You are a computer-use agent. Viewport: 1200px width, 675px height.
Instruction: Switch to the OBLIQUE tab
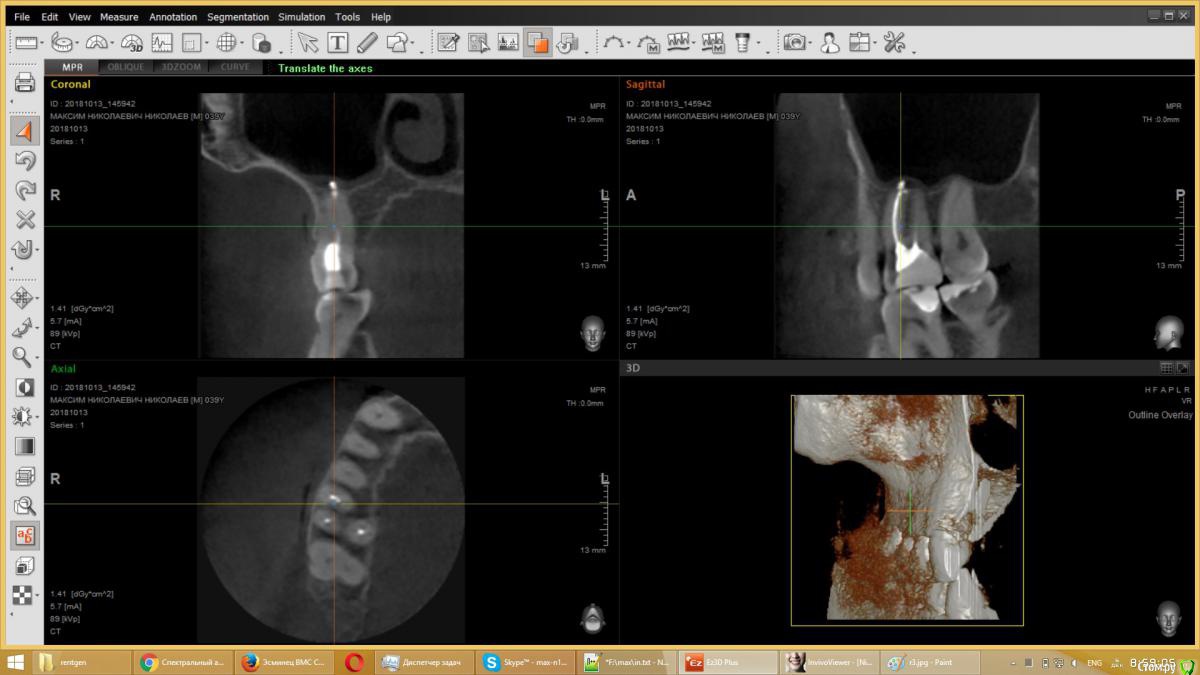click(x=125, y=68)
